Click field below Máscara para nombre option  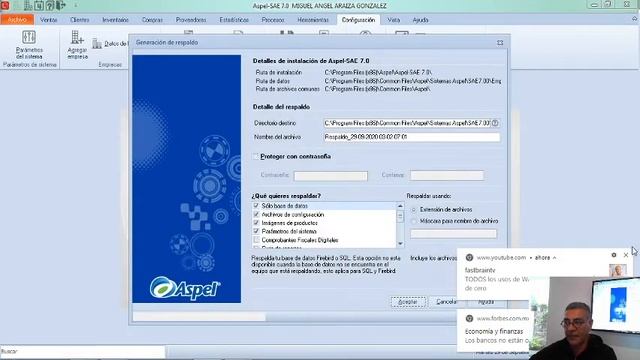coord(453,233)
